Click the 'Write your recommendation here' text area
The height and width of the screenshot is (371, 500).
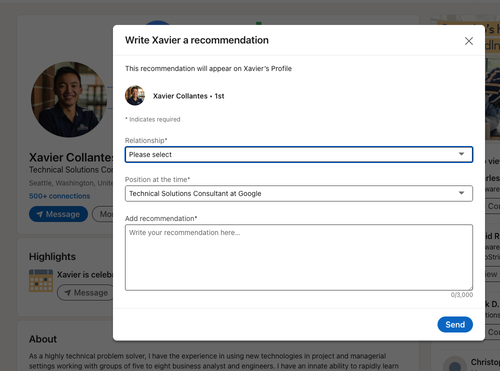(x=299, y=257)
